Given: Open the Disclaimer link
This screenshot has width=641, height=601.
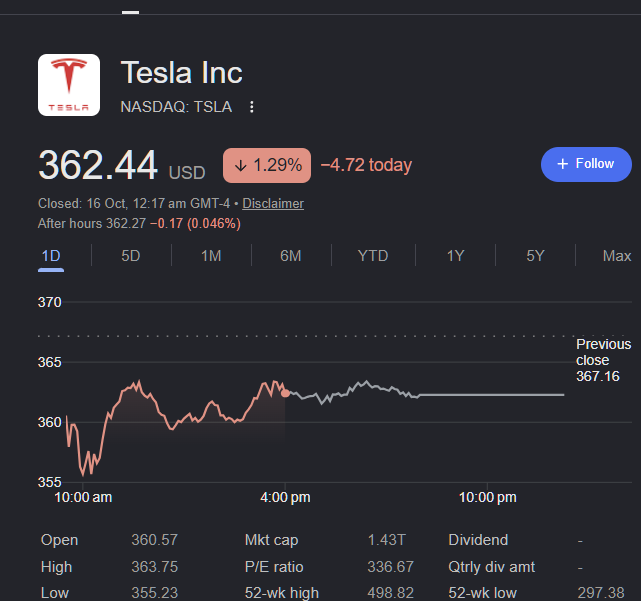Looking at the screenshot, I should (273, 204).
